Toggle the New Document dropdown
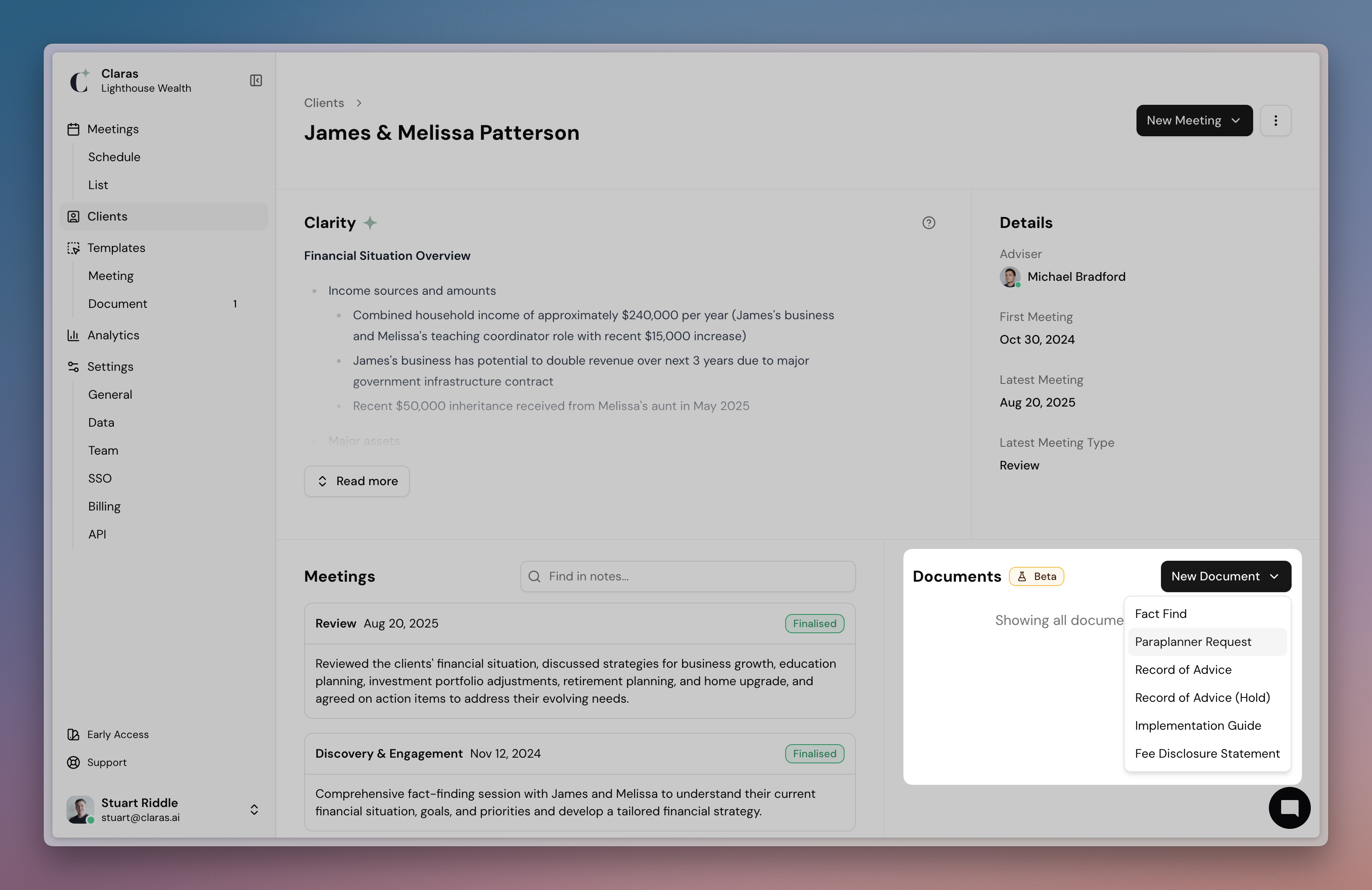The width and height of the screenshot is (1372, 890). (x=1226, y=576)
